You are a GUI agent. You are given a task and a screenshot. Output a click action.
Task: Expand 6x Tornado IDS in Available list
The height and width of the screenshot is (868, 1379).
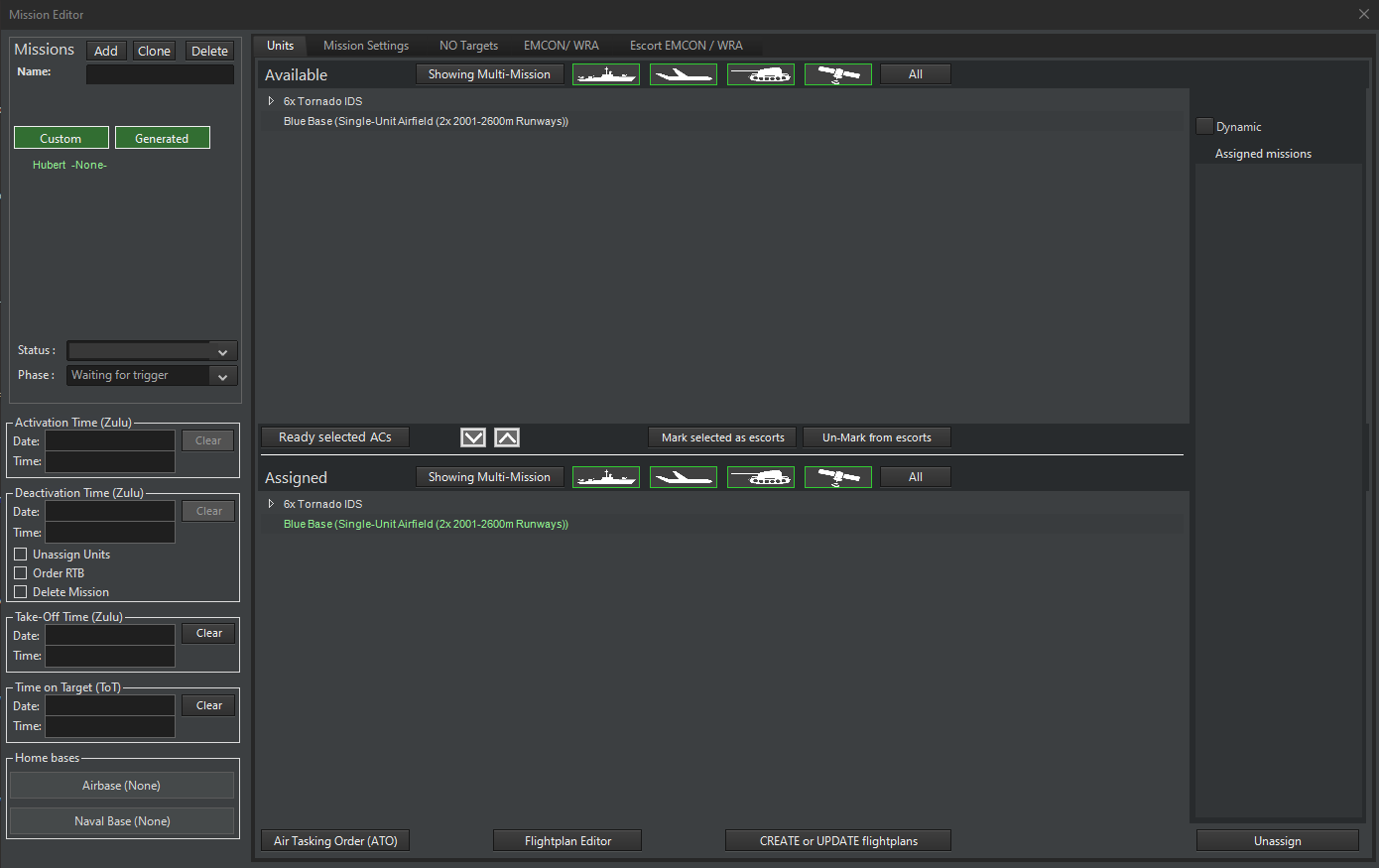click(x=271, y=101)
